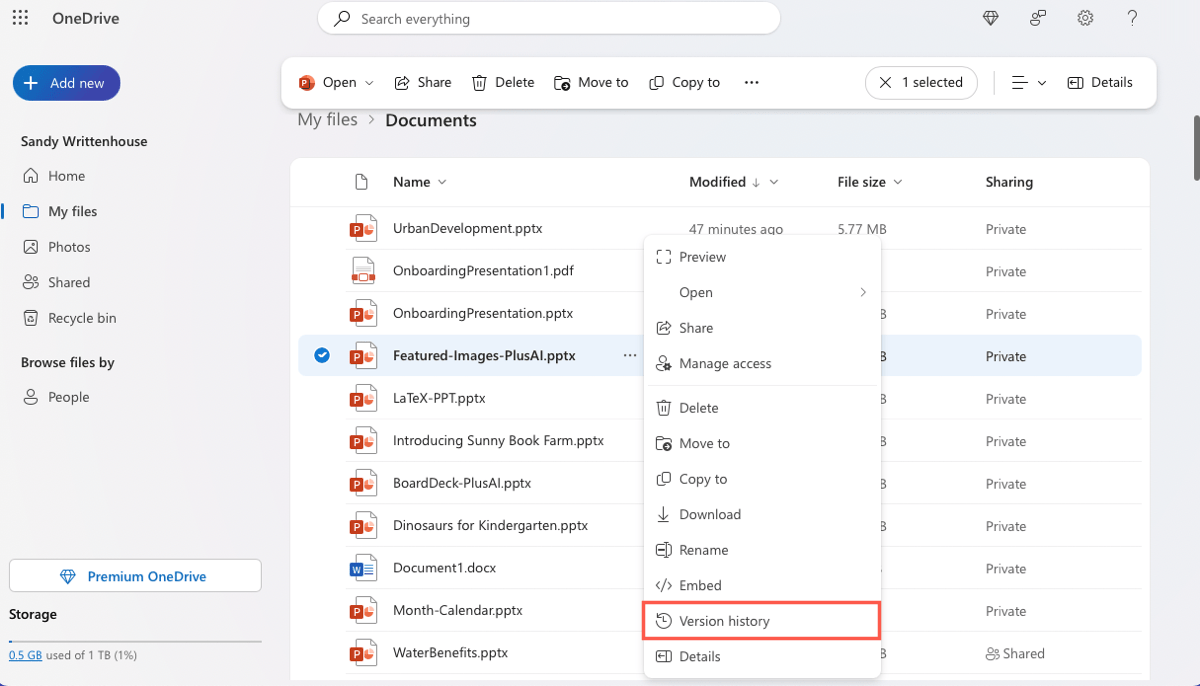This screenshot has width=1200, height=686.
Task: Click the Add new button
Action: (66, 83)
